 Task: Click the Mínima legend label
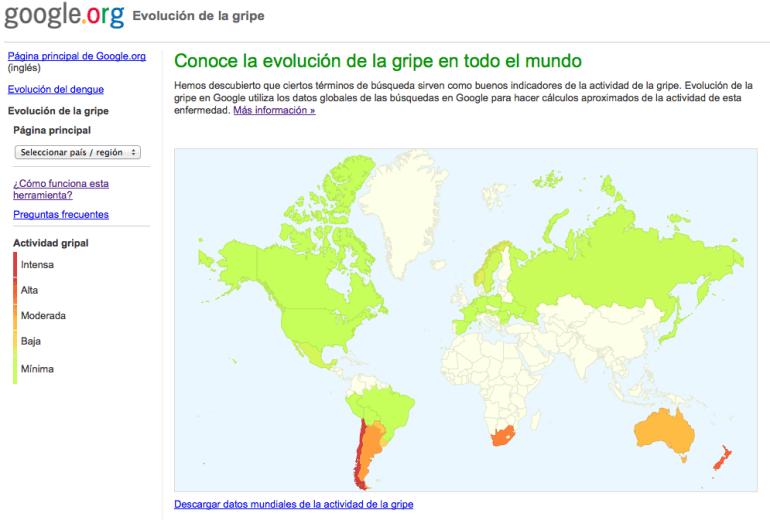37,369
